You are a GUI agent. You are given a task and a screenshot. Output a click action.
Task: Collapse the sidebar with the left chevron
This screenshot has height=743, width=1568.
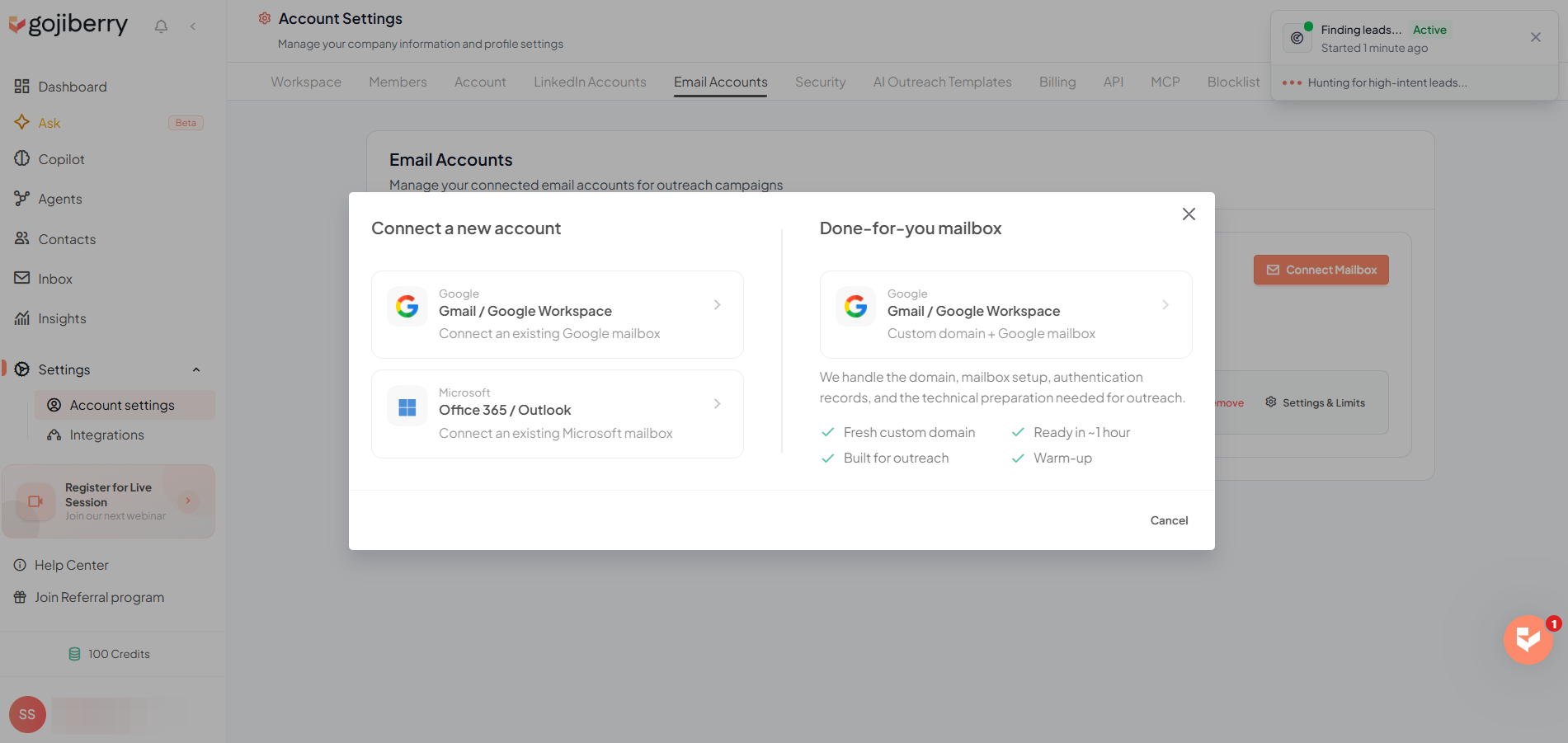193,26
